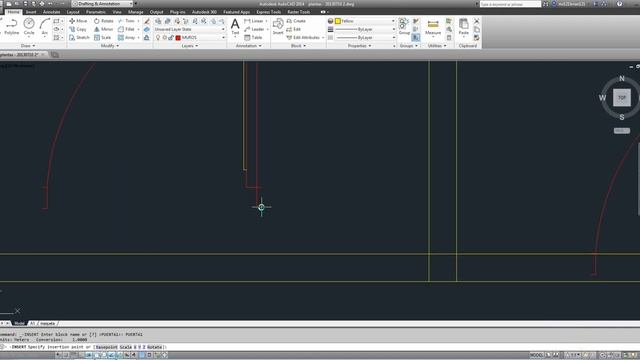Click the keyword search input field
Image resolution: width=640 pixels, height=360 pixels.
coord(510,4)
